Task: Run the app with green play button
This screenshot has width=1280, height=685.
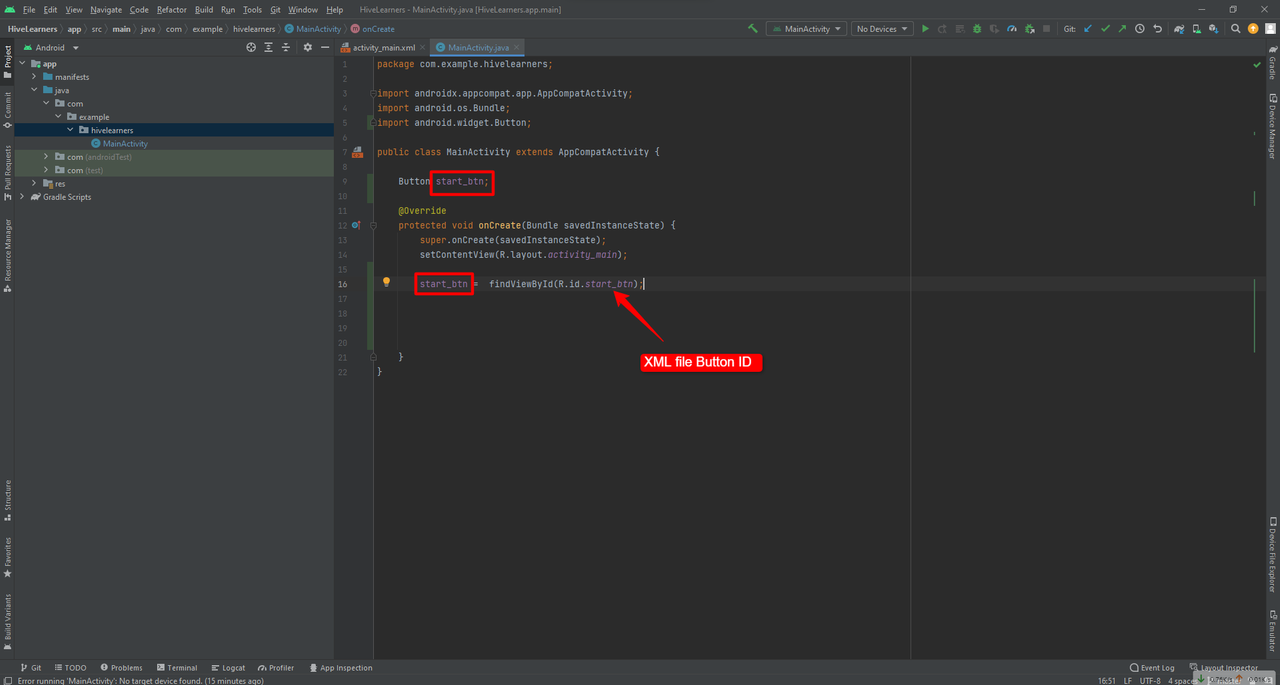Action: click(925, 29)
